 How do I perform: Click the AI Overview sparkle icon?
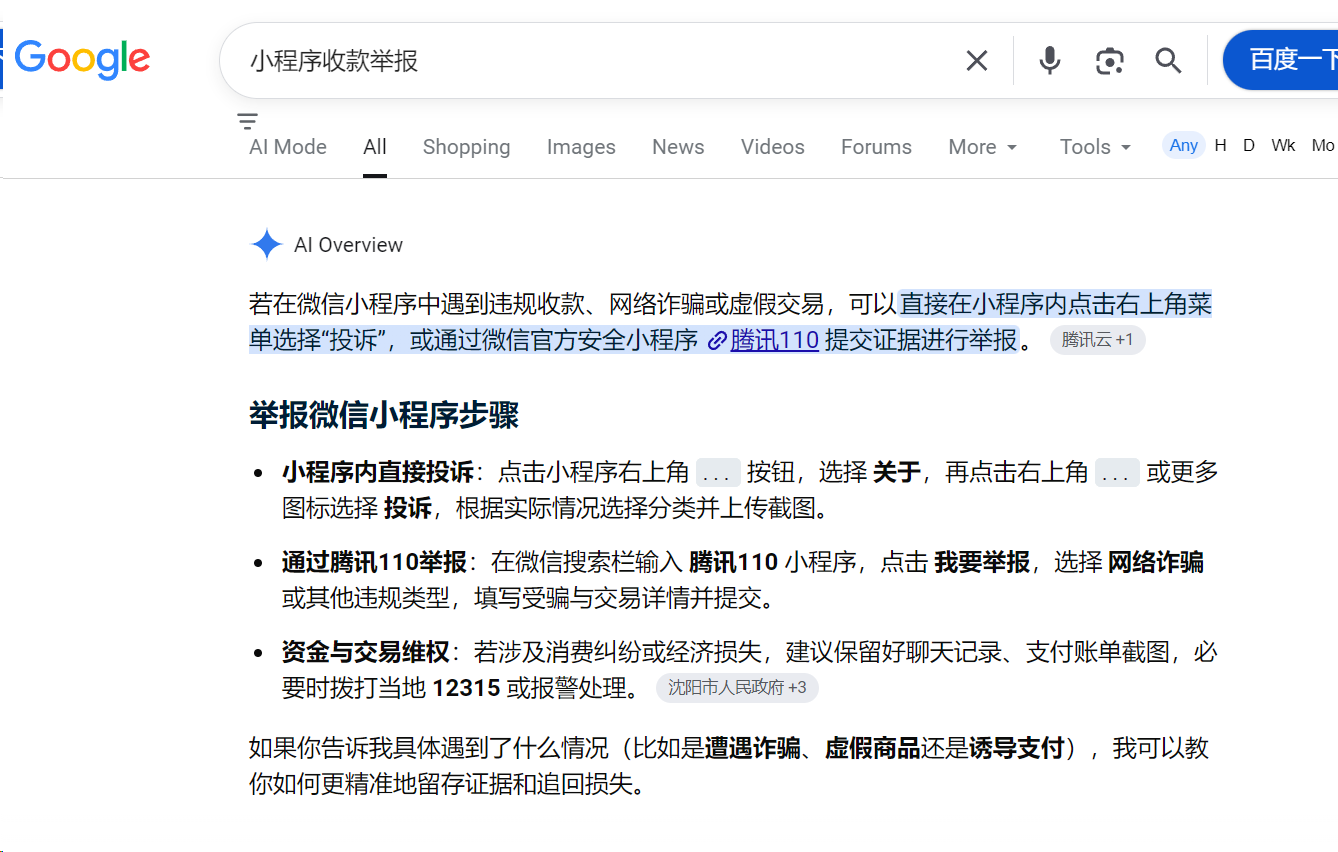click(x=266, y=245)
